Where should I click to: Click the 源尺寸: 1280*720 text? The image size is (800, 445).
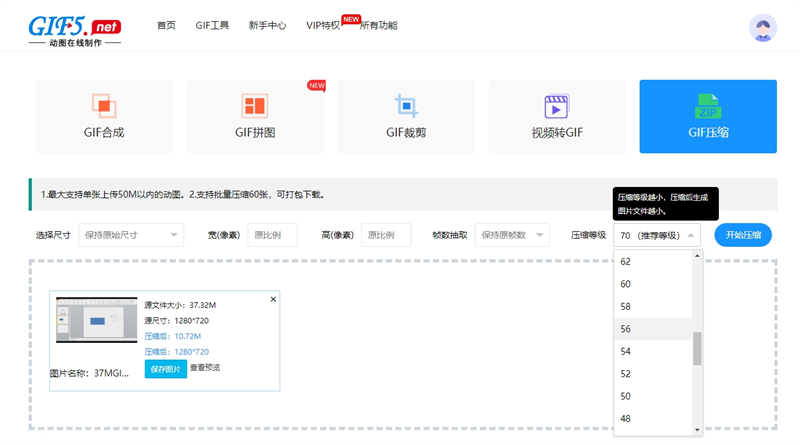pyautogui.click(x=177, y=320)
